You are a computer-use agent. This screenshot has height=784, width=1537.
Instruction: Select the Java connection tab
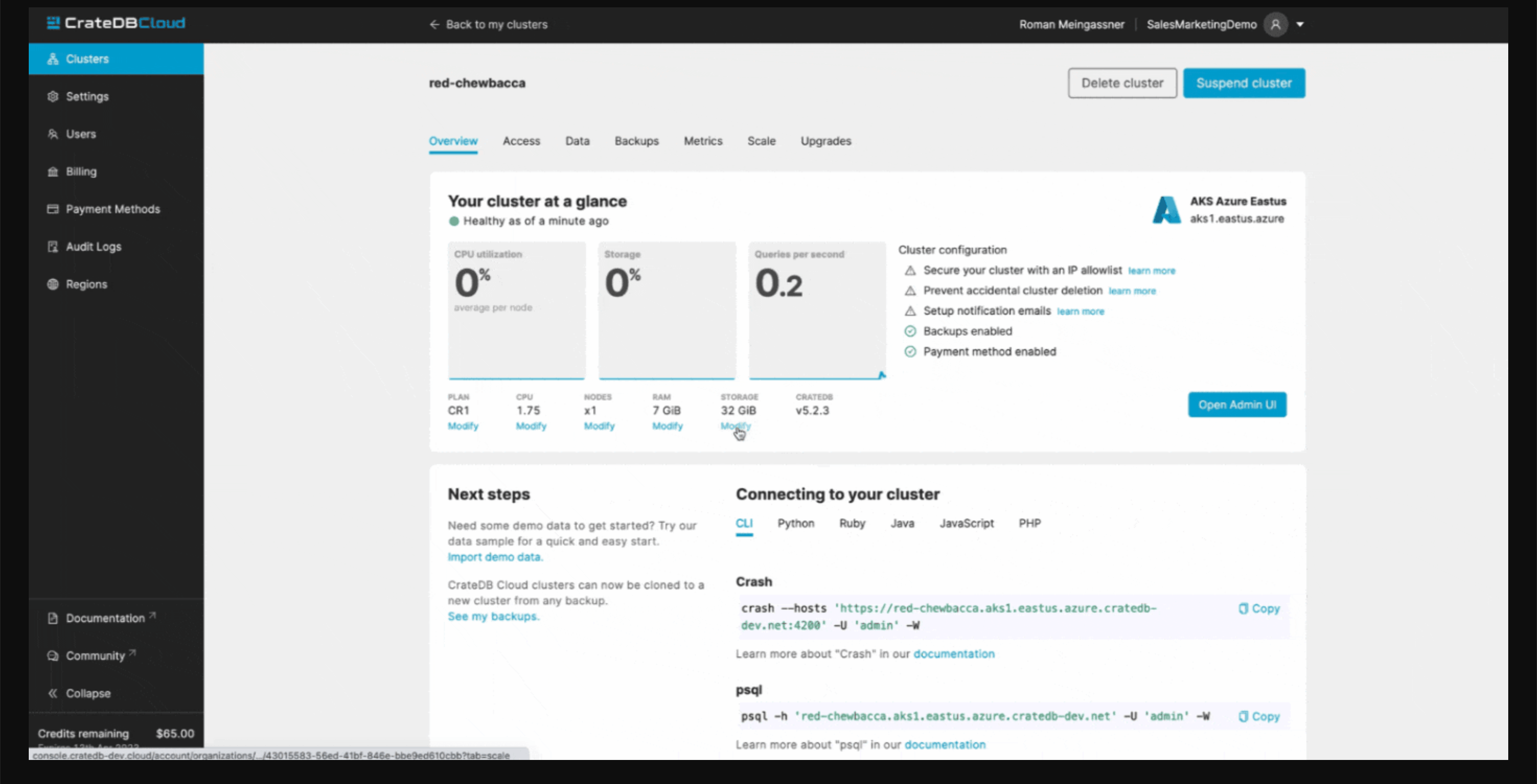coord(902,523)
